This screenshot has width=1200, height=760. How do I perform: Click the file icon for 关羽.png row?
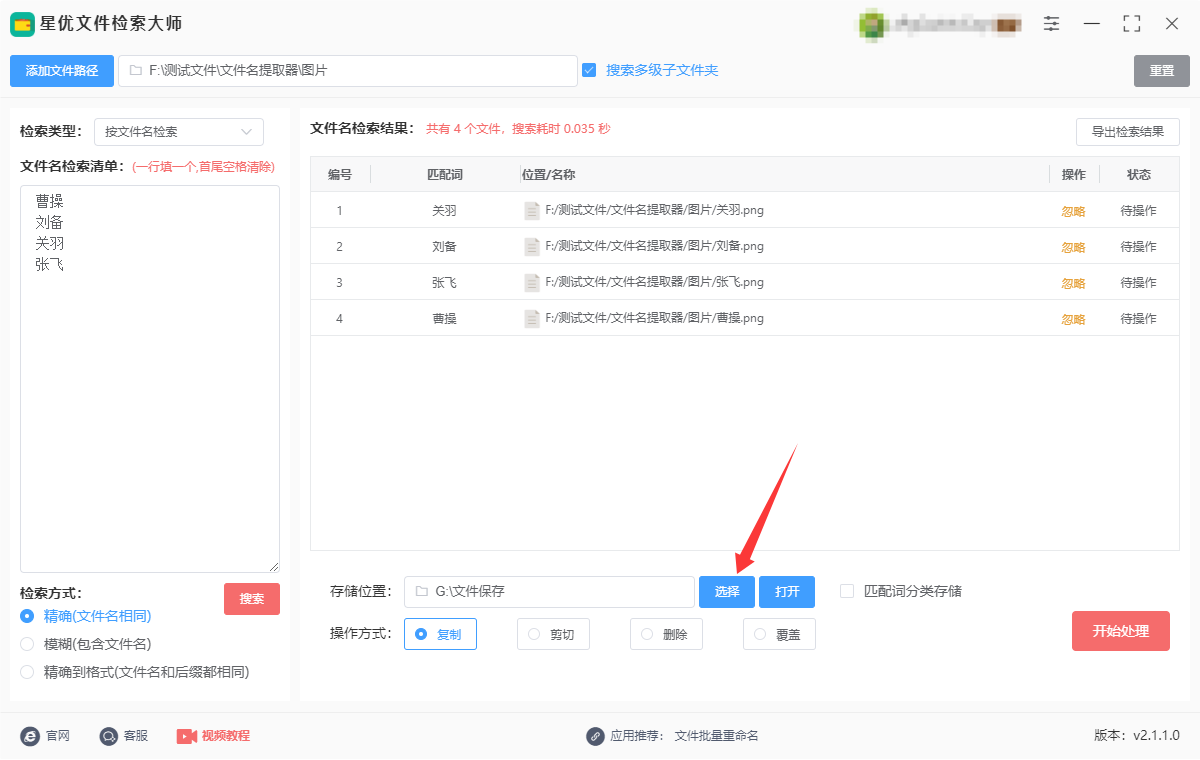532,211
